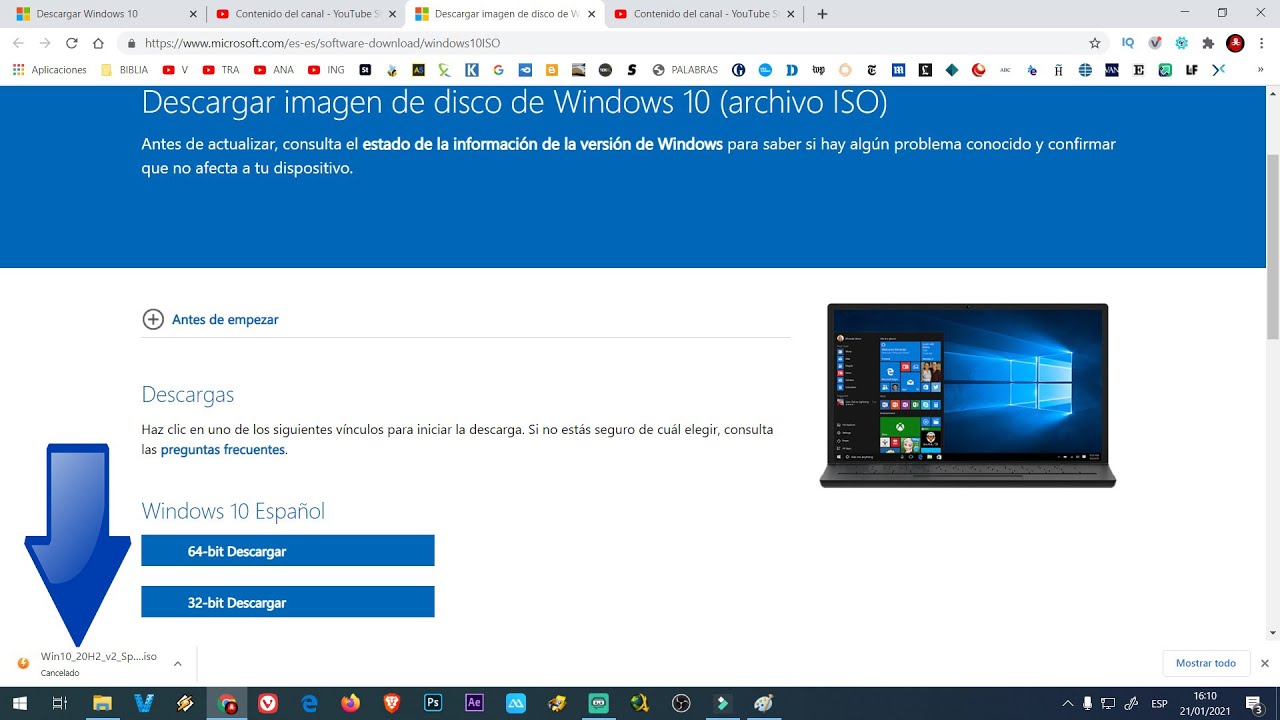Open OBS Studio from the taskbar
The width and height of the screenshot is (1280, 720).
(681, 703)
